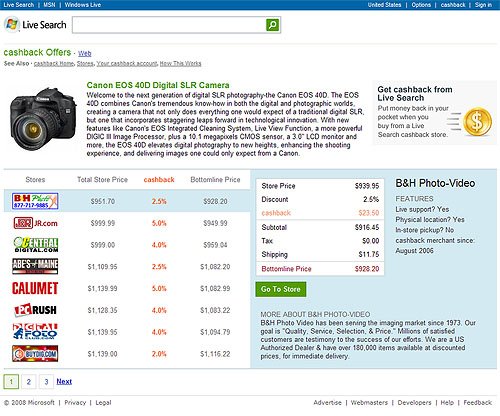
Task: Click the Bottomline Price column header
Action: (x=215, y=180)
